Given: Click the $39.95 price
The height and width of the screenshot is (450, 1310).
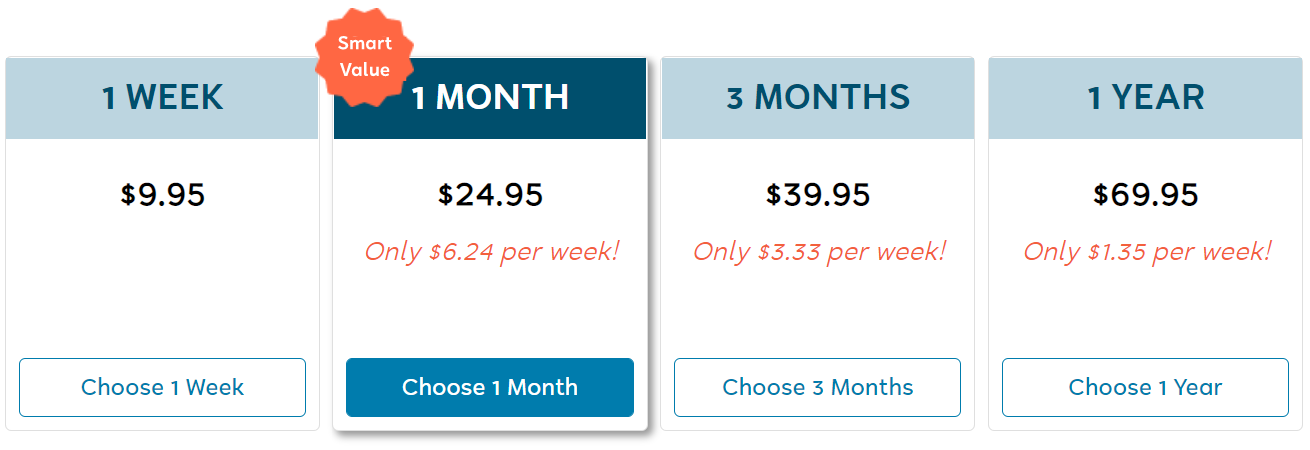Looking at the screenshot, I should click(817, 194).
